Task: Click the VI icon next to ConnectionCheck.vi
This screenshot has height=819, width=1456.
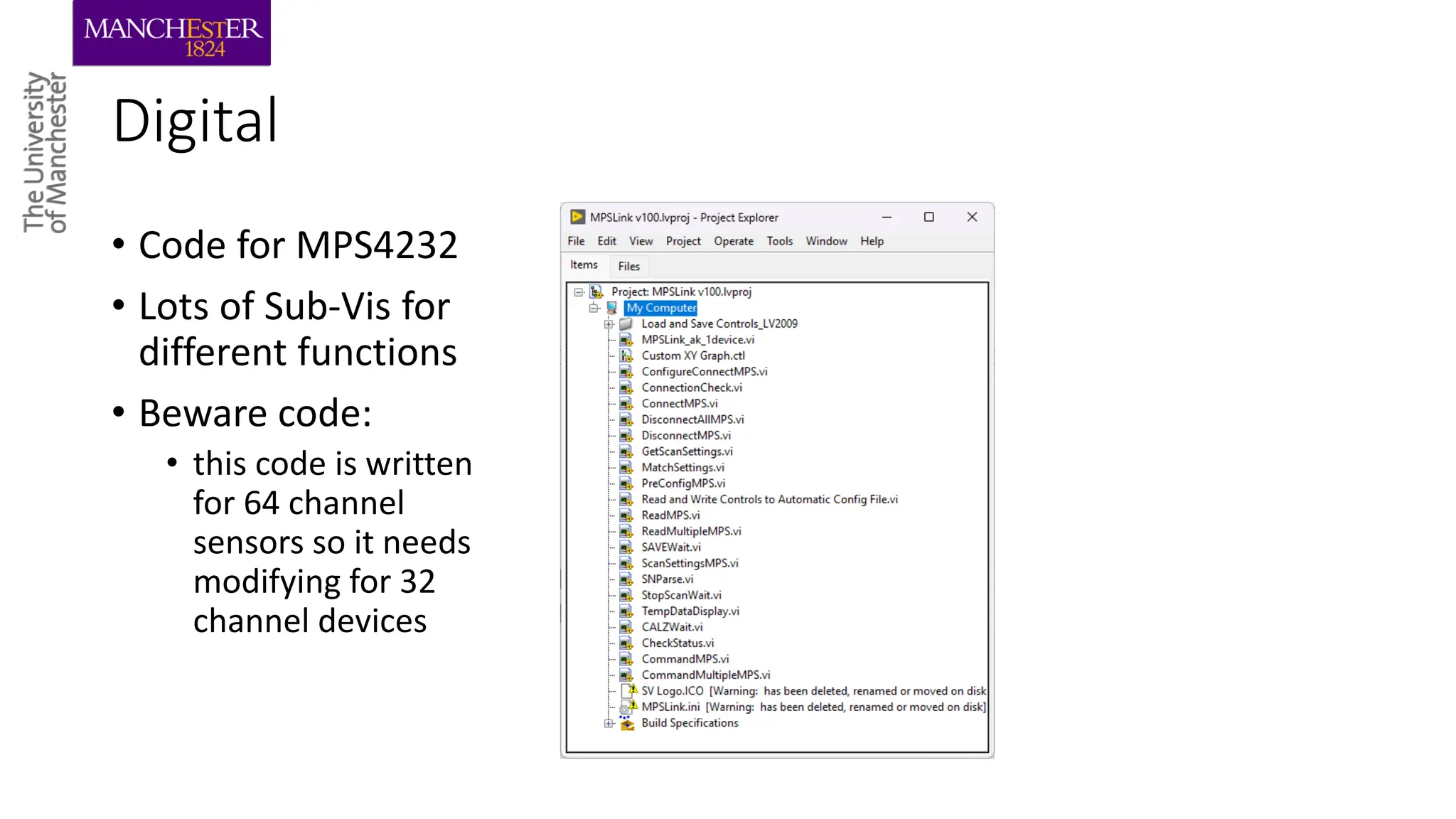Action: (x=626, y=387)
